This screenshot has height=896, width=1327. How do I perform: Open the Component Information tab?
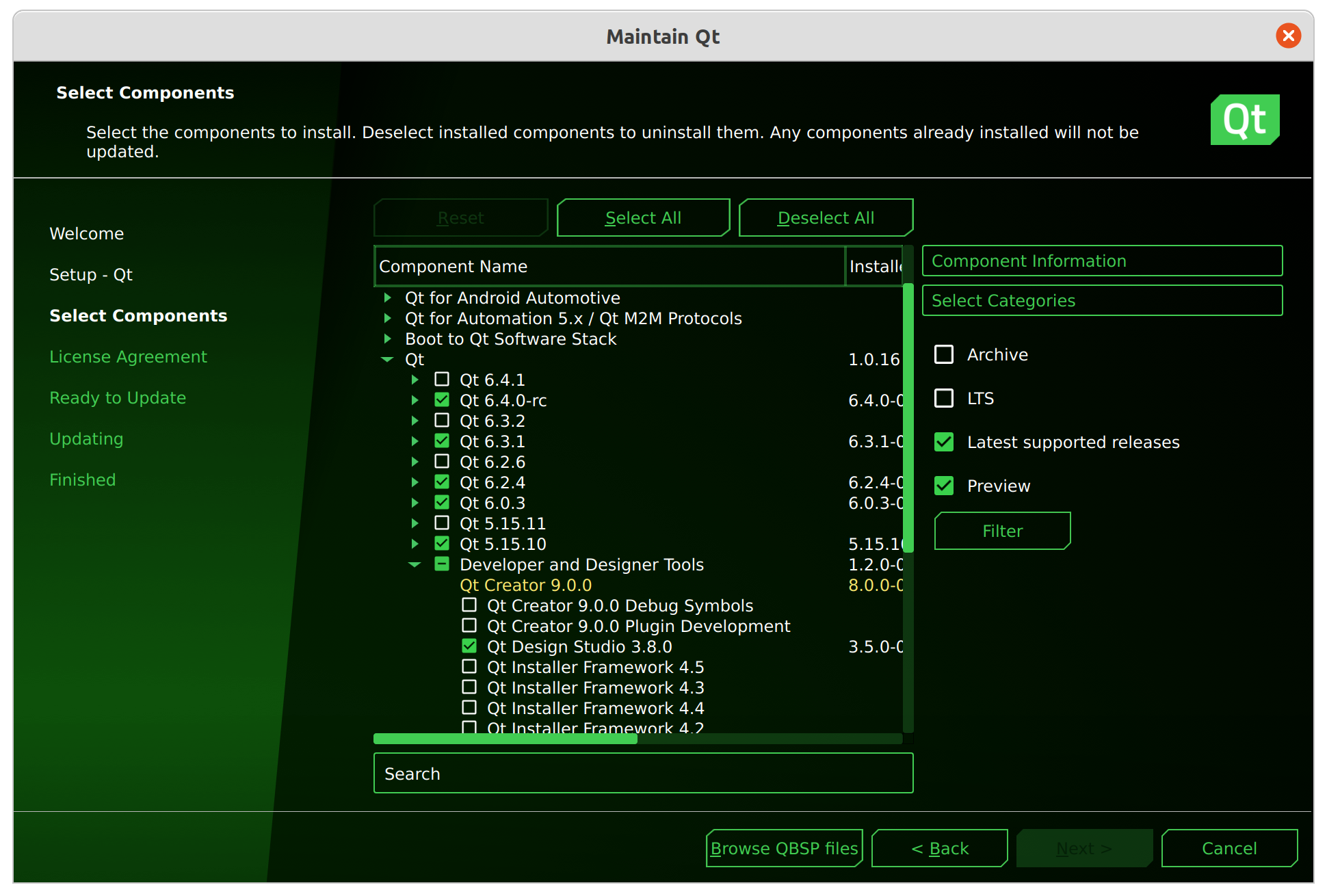1101,261
